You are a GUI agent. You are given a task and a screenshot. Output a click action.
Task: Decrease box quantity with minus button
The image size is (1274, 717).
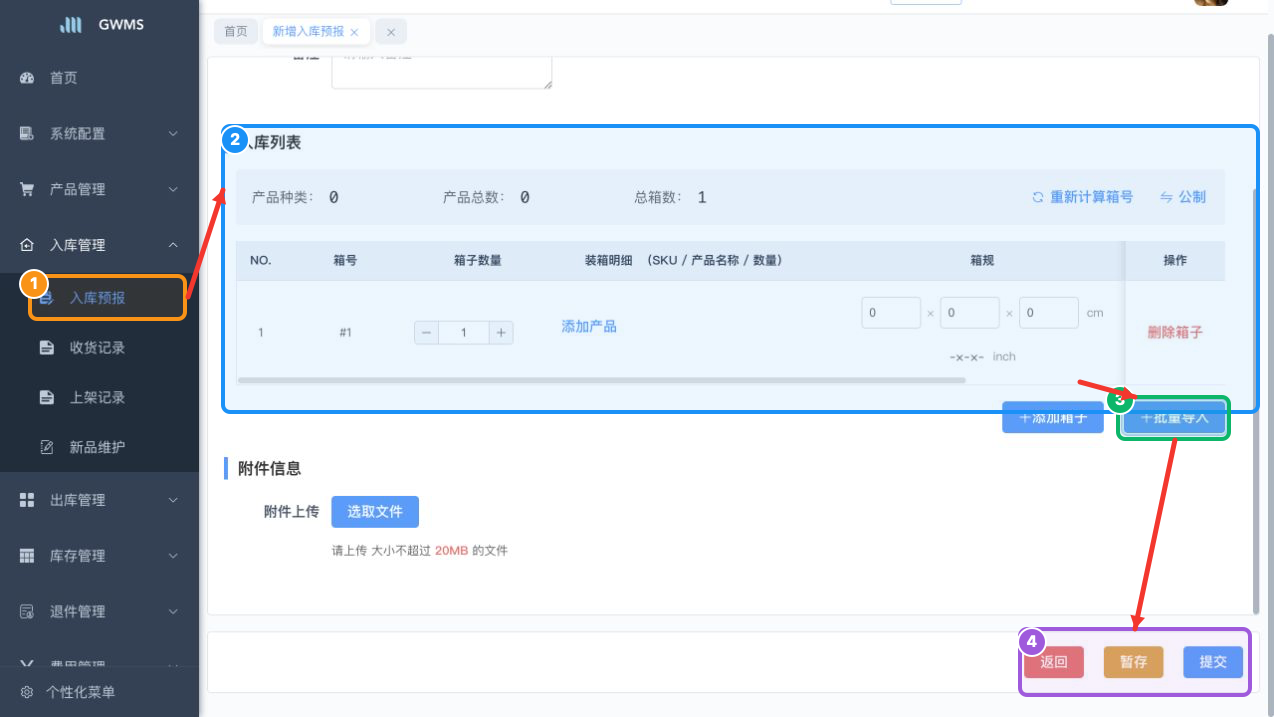pos(427,333)
